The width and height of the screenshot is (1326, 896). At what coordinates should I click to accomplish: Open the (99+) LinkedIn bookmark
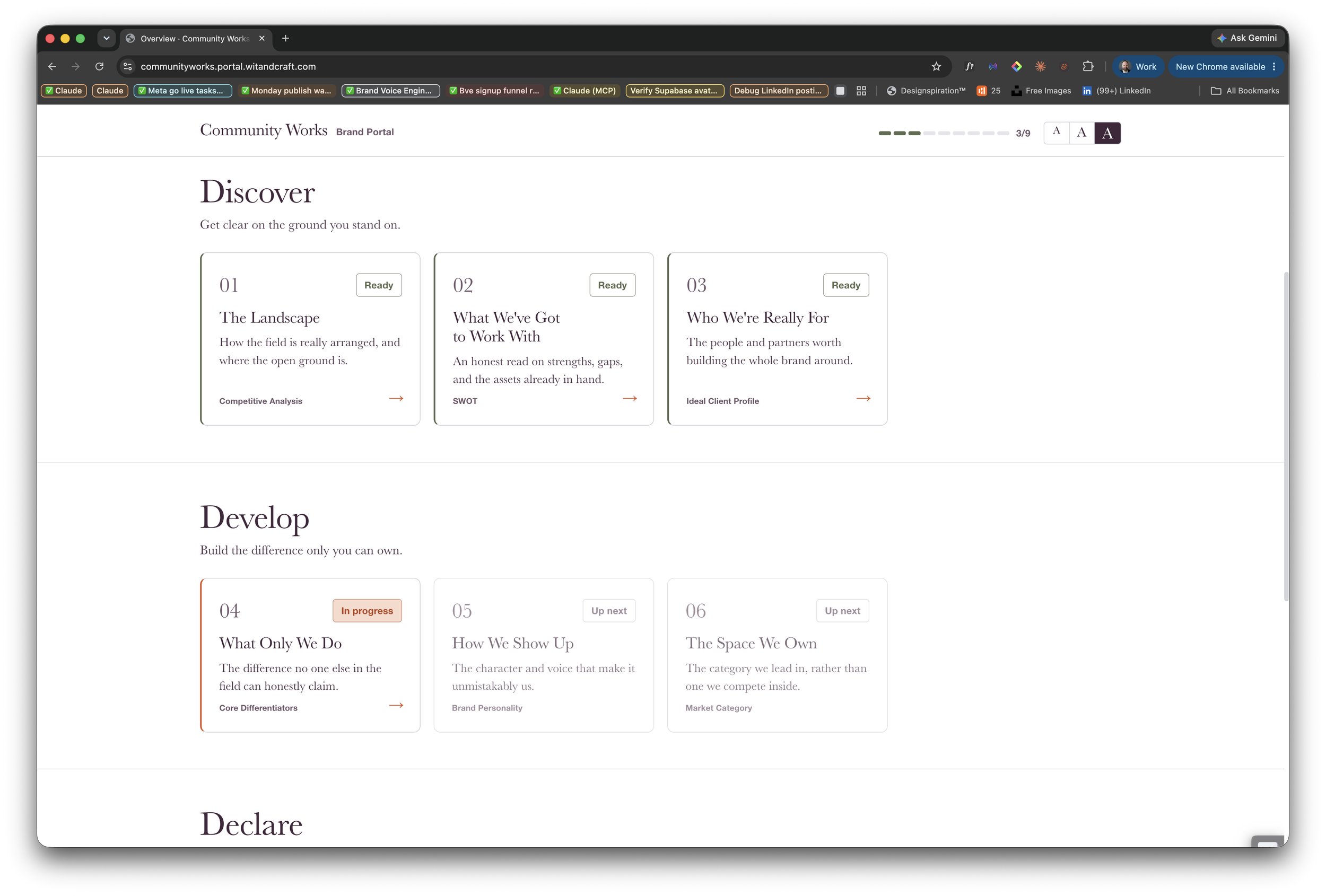[x=1116, y=91]
